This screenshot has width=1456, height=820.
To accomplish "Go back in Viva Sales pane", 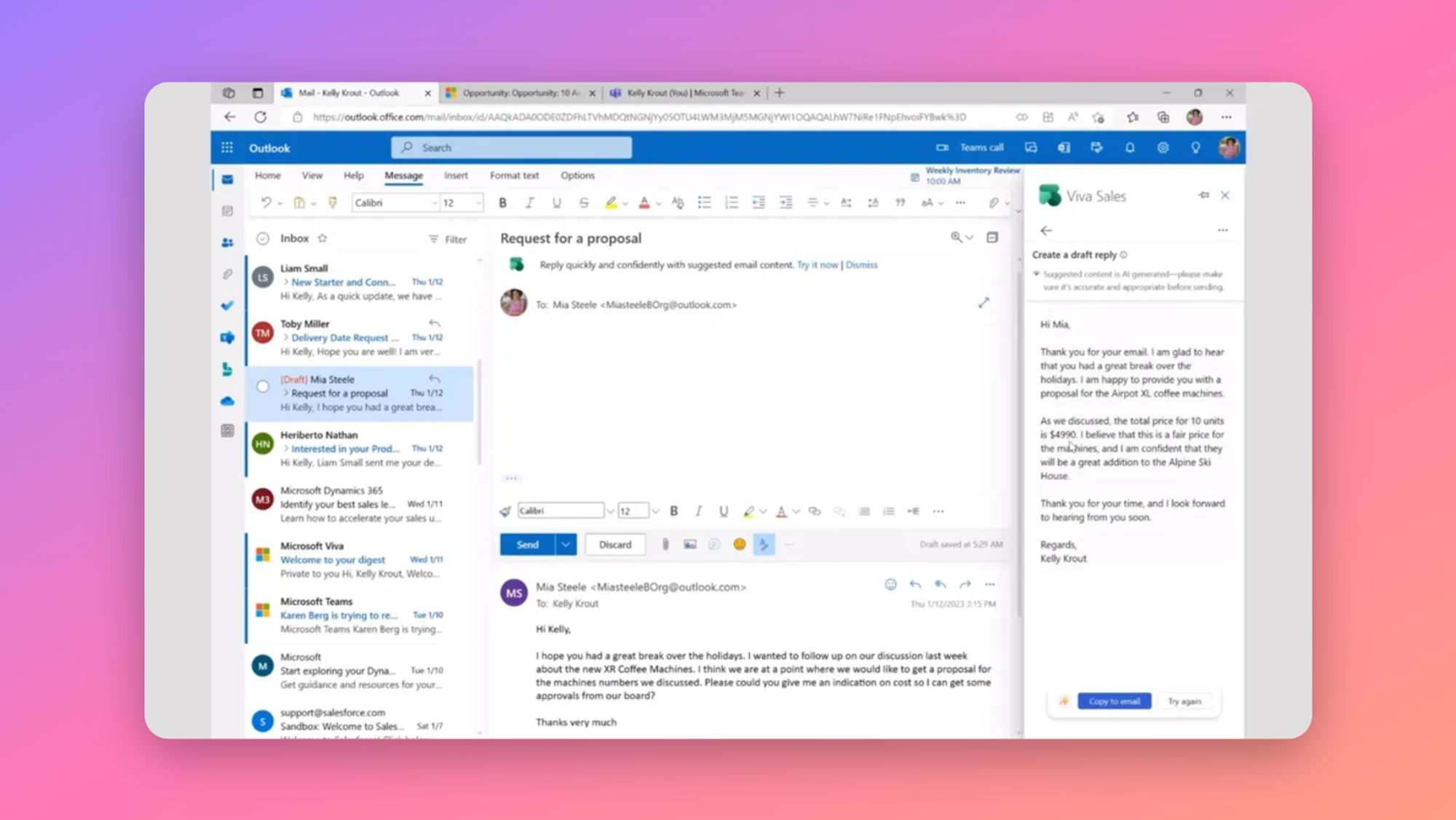I will pyautogui.click(x=1046, y=231).
